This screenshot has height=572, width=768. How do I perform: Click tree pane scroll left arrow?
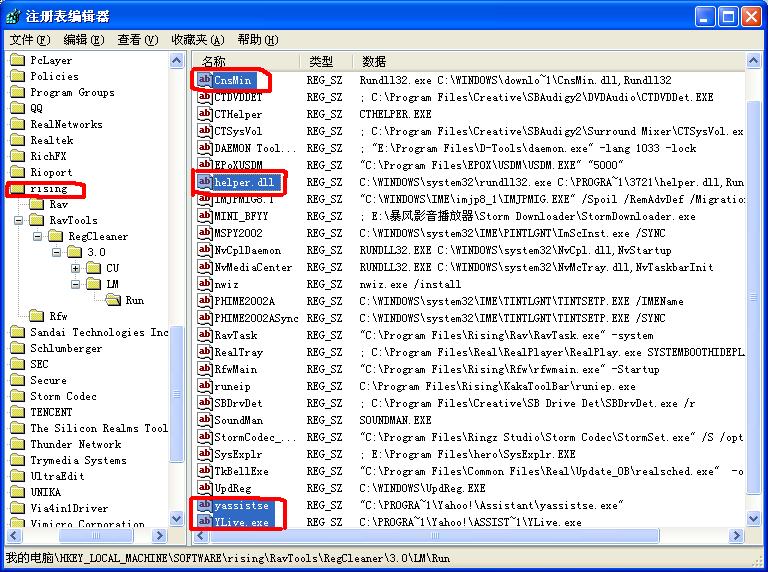pyautogui.click(x=15, y=535)
